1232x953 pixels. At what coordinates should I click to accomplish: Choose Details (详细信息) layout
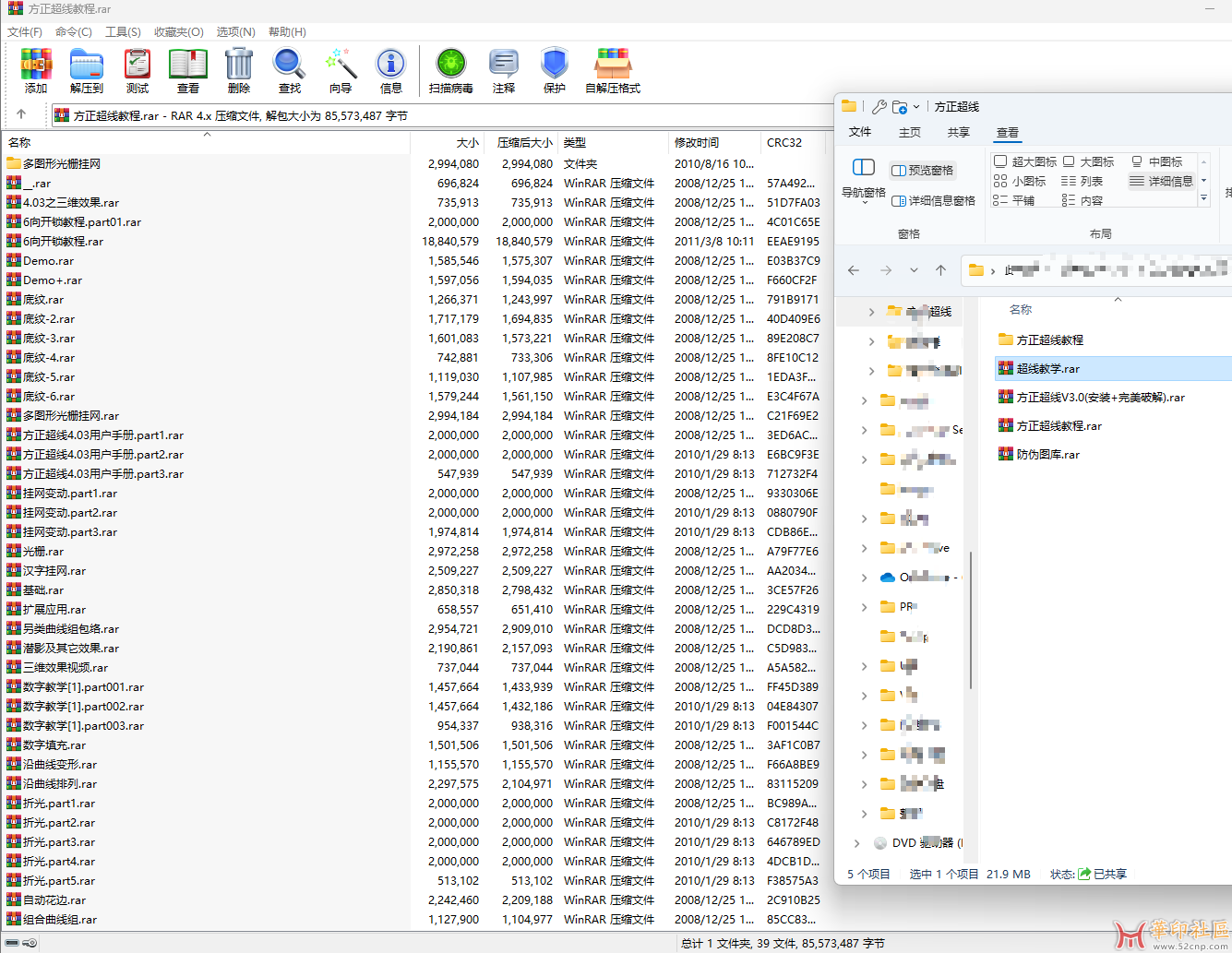click(1162, 181)
